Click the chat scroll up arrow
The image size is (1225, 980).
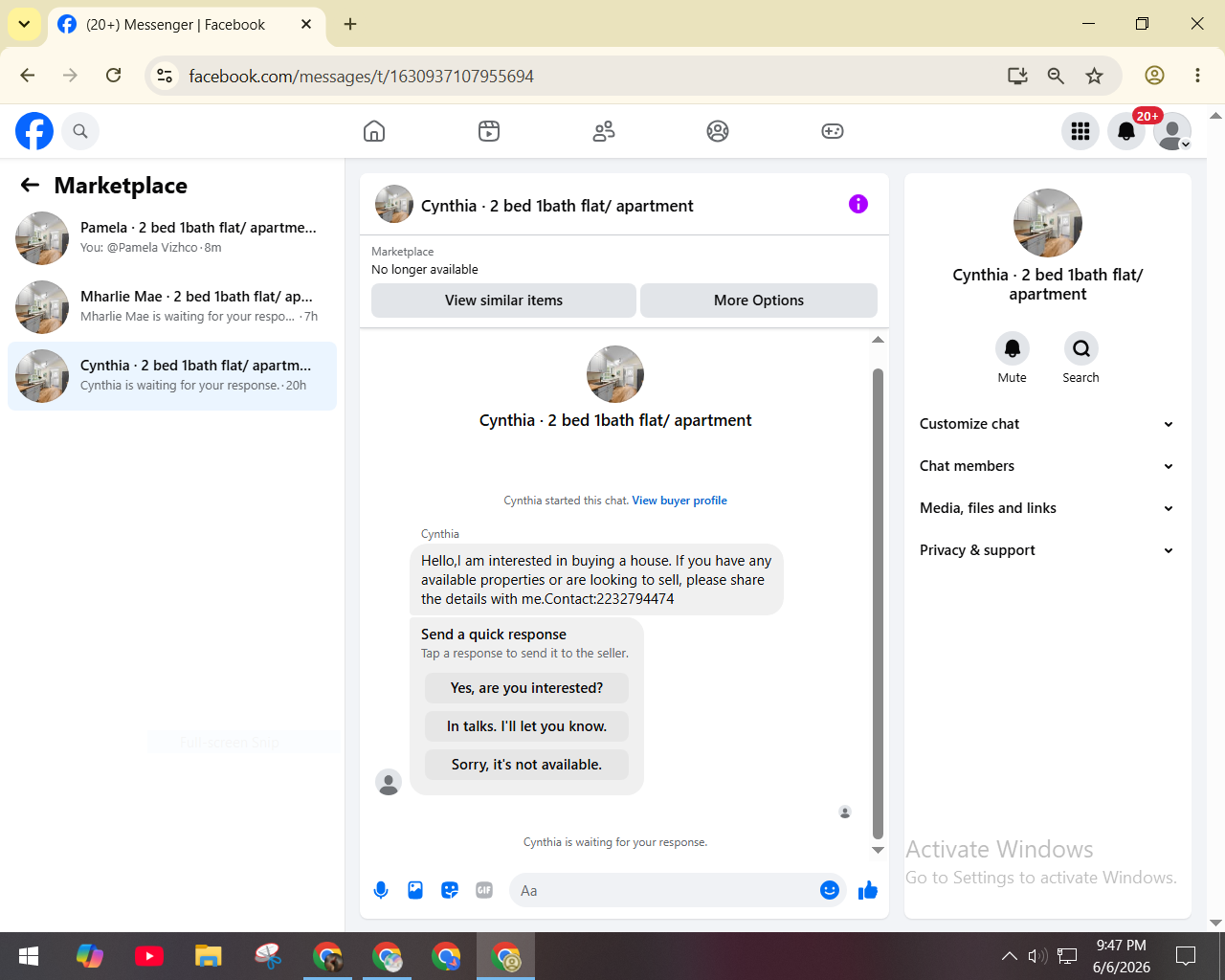878,340
